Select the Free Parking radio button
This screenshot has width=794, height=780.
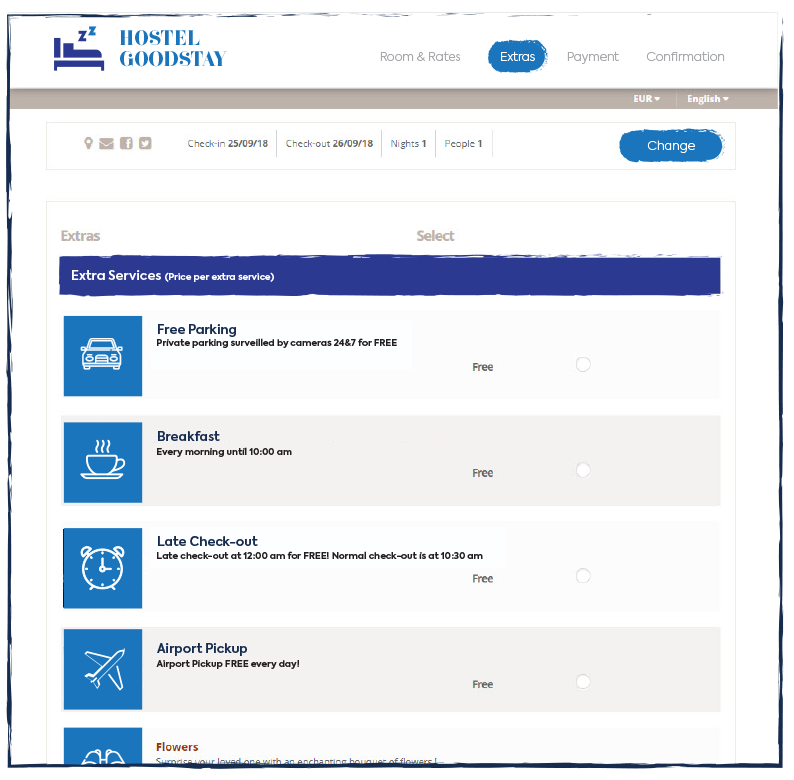583,364
